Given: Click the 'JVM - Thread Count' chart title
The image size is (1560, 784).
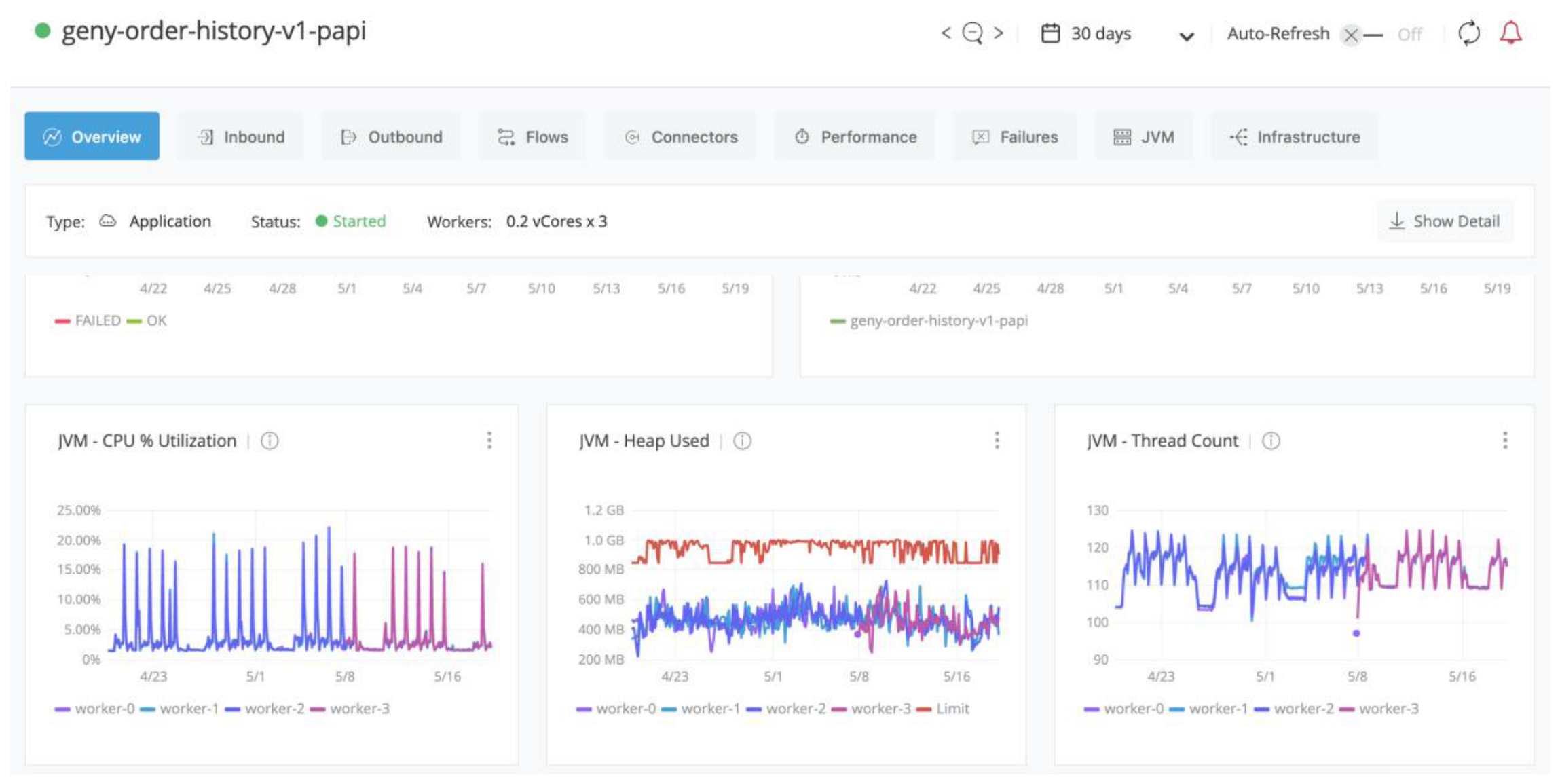Looking at the screenshot, I should coord(1162,441).
